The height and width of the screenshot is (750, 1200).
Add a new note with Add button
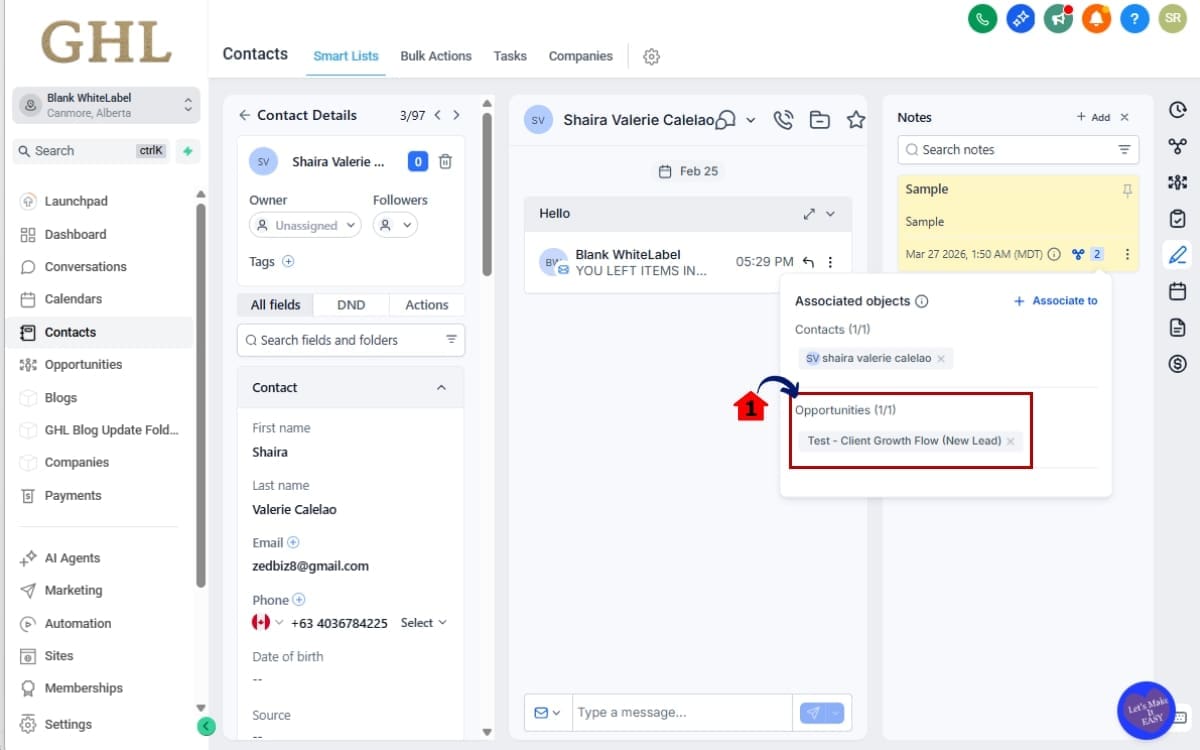coord(1093,117)
